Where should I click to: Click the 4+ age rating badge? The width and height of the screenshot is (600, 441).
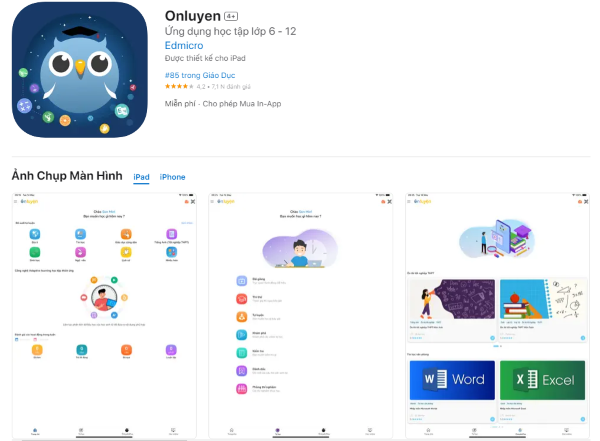231,16
